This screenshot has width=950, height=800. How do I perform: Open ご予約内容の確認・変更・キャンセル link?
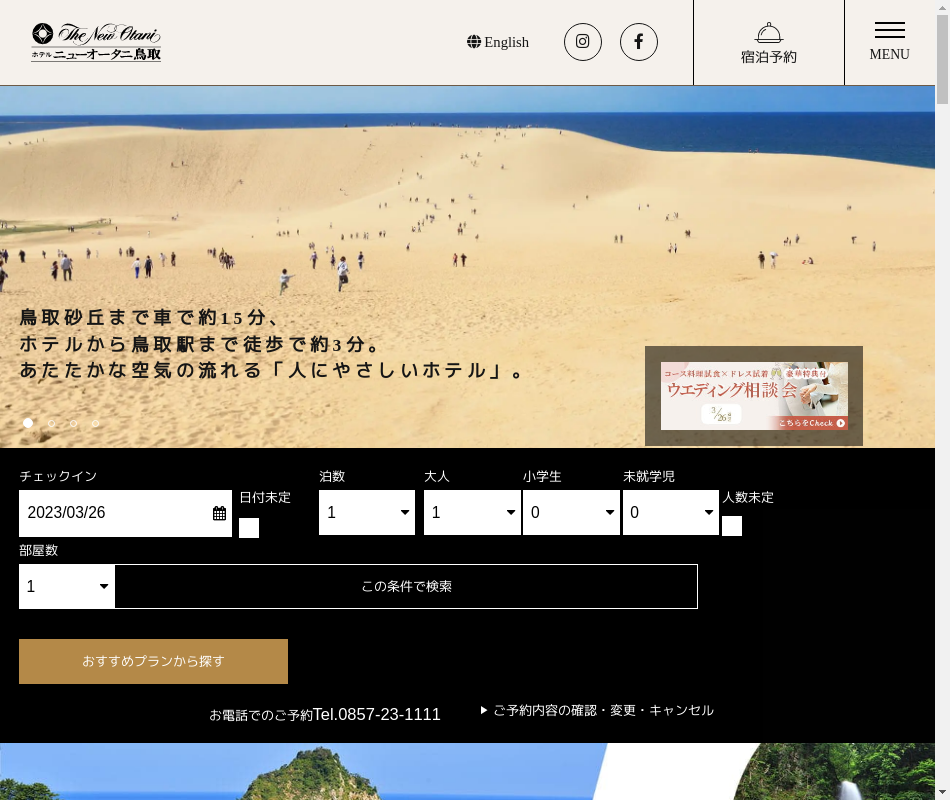pos(602,710)
